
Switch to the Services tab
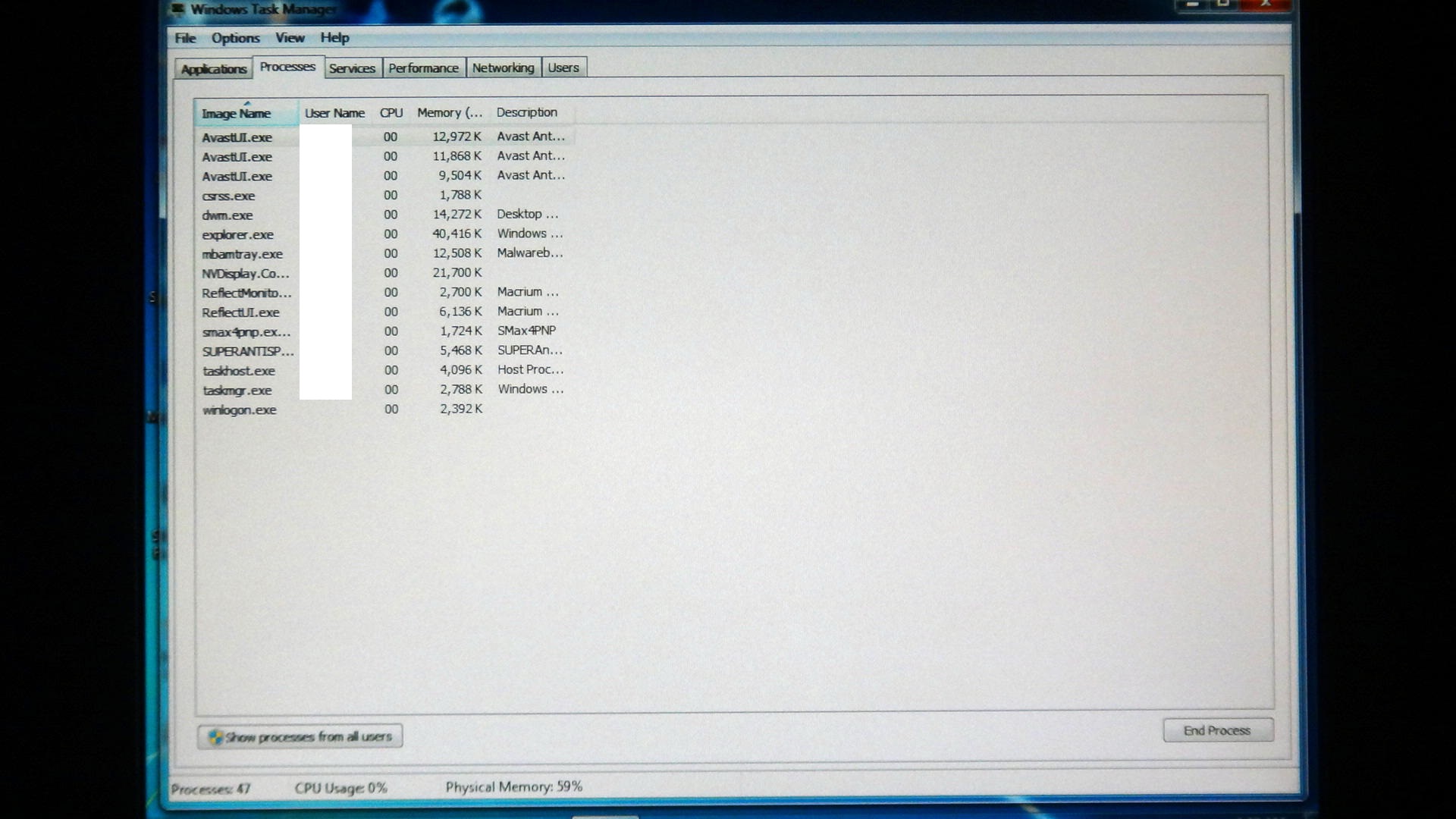pos(352,68)
